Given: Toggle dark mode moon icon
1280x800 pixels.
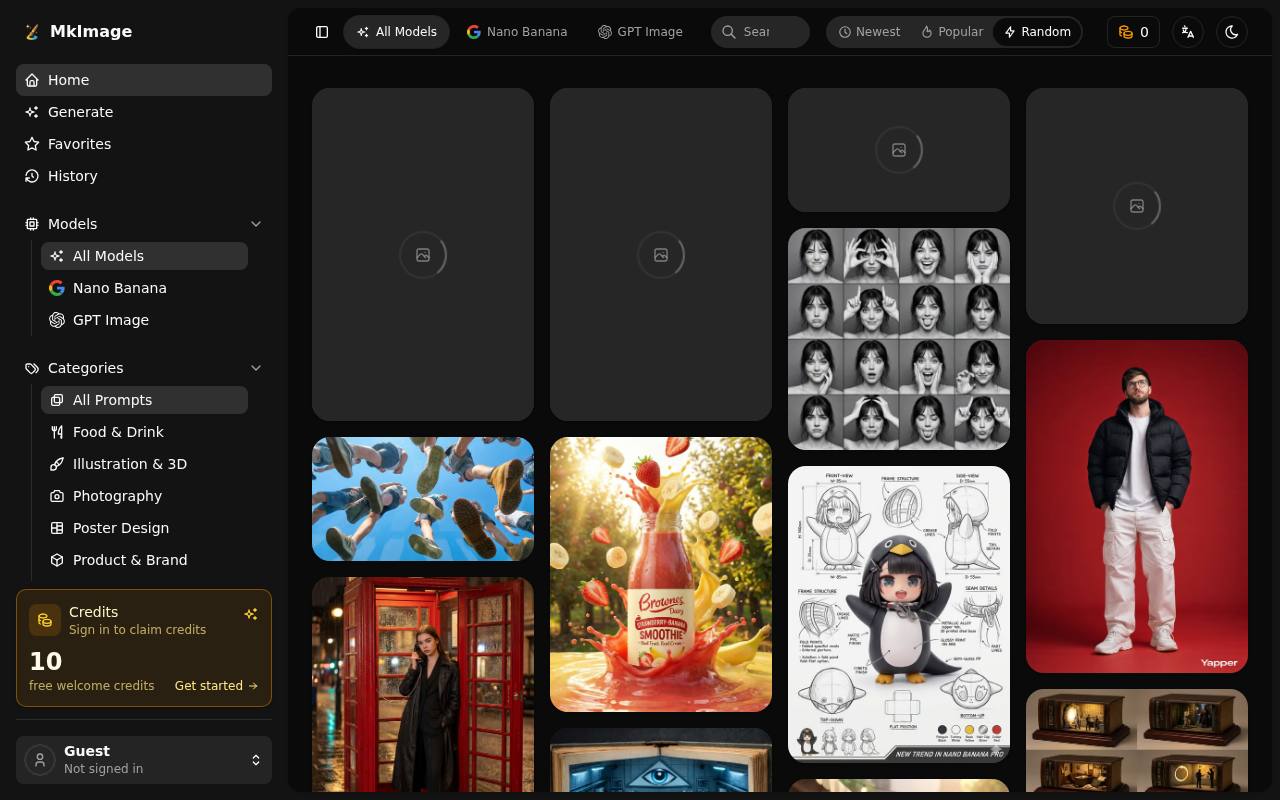Looking at the screenshot, I should 1232,32.
